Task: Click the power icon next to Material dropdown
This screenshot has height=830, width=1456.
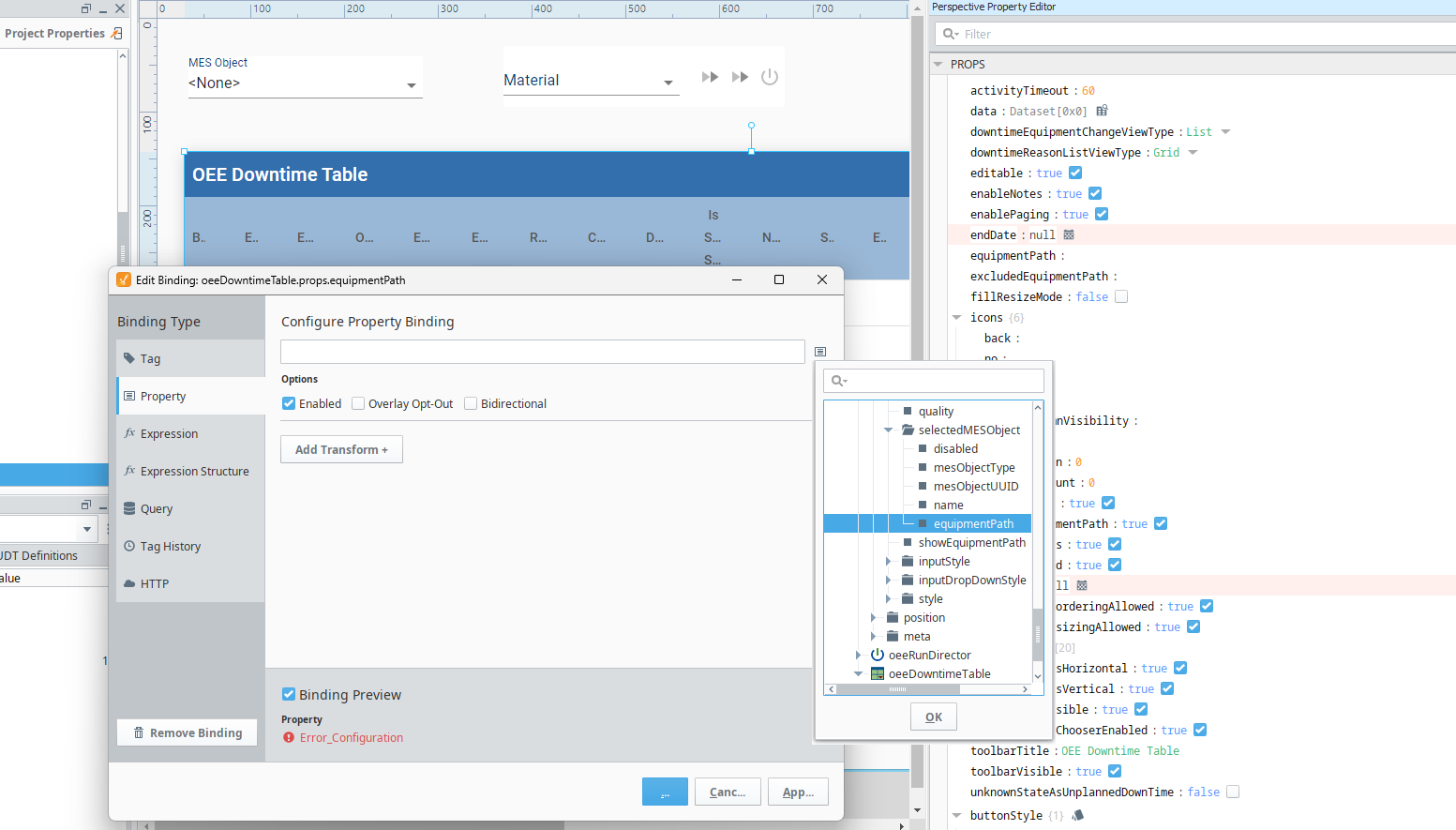Action: click(770, 77)
